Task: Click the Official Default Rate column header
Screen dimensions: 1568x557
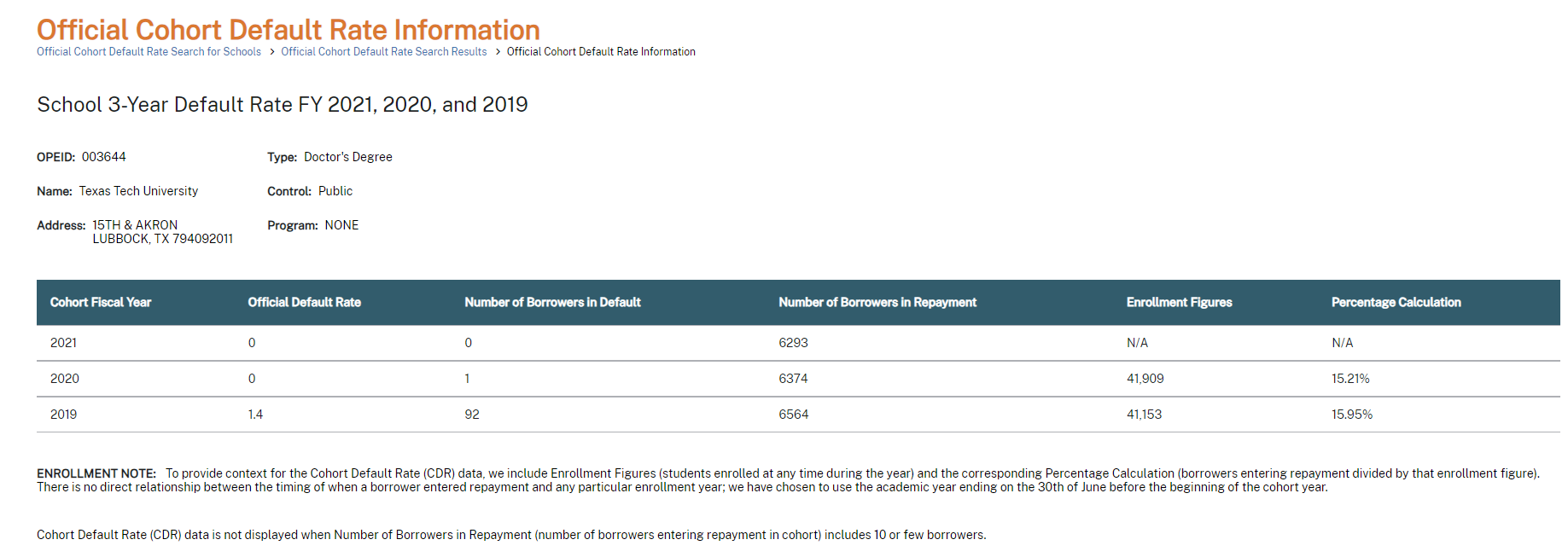Action: click(x=304, y=303)
